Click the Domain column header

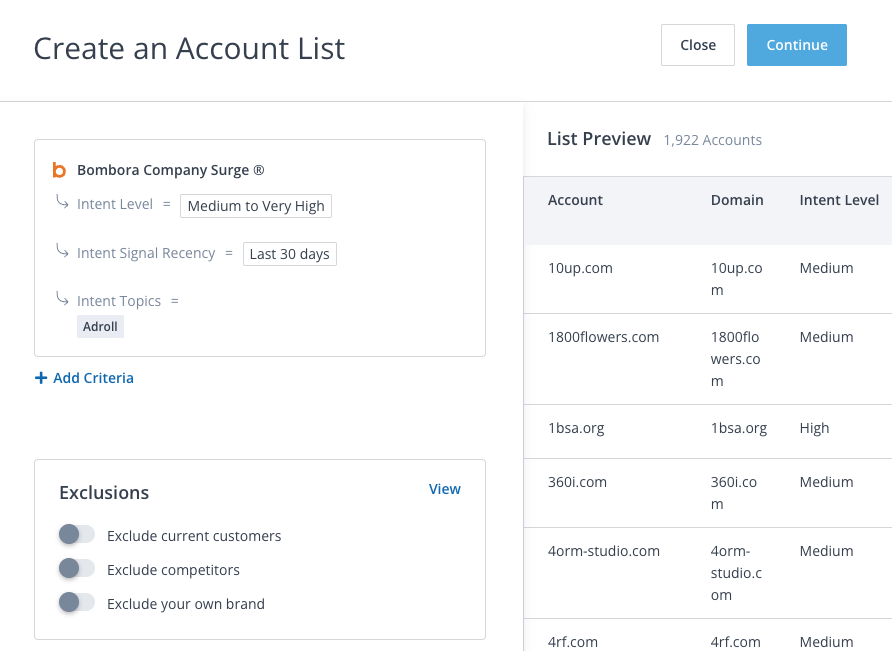[737, 200]
